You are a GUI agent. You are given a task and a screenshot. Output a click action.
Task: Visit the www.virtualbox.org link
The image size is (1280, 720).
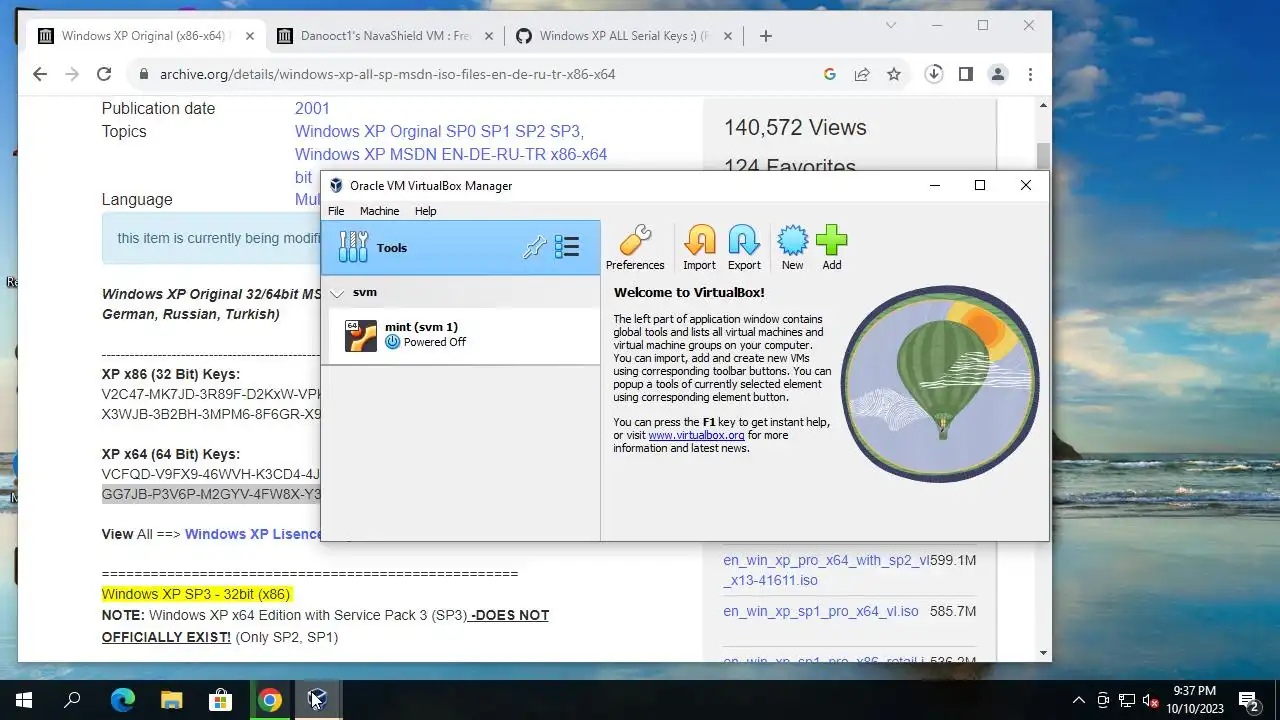tap(696, 435)
